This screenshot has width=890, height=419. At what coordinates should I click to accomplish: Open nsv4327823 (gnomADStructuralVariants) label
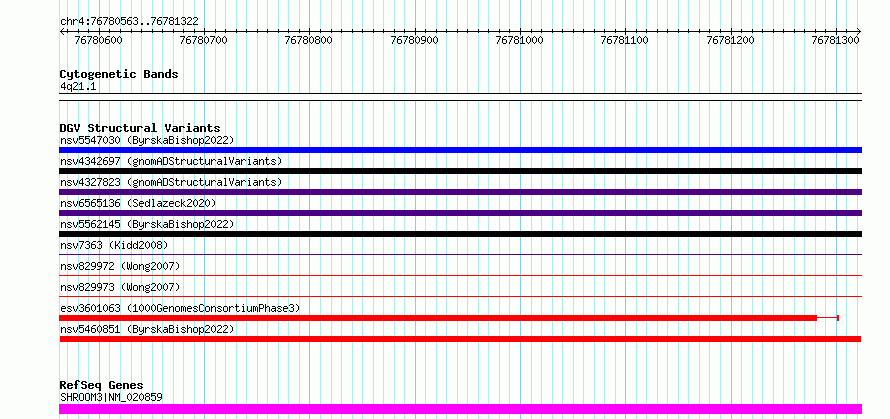point(171,182)
